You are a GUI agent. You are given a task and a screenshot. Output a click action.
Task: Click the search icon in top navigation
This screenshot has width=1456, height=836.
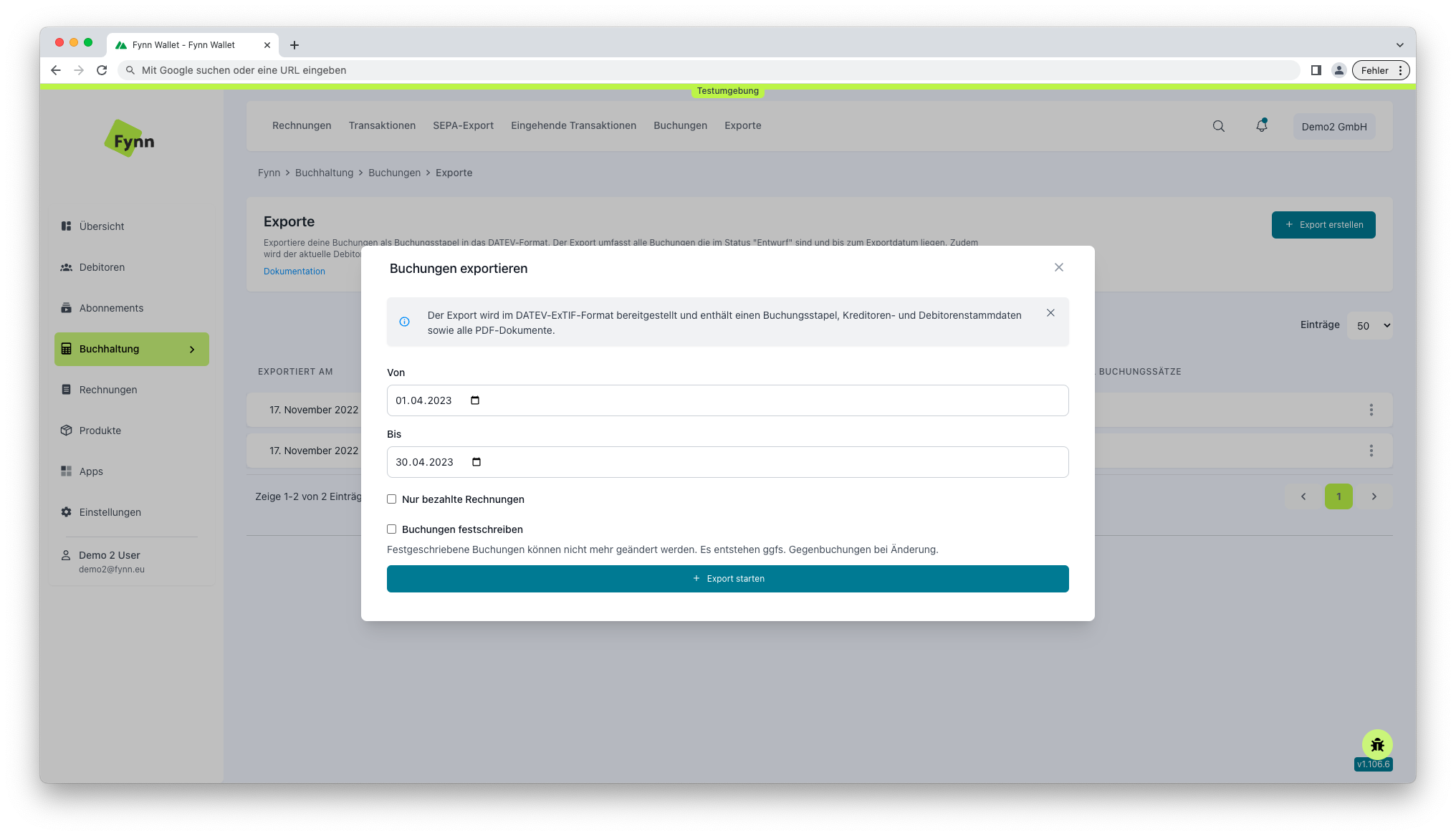(1219, 126)
